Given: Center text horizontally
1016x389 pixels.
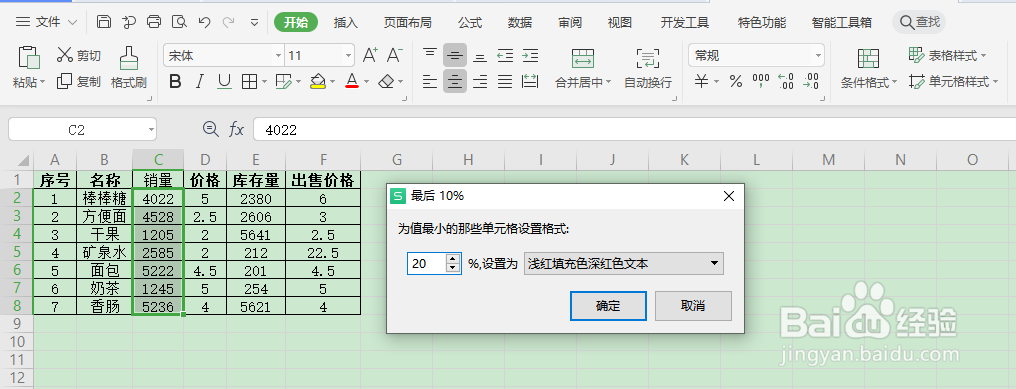Looking at the screenshot, I should pos(455,82).
